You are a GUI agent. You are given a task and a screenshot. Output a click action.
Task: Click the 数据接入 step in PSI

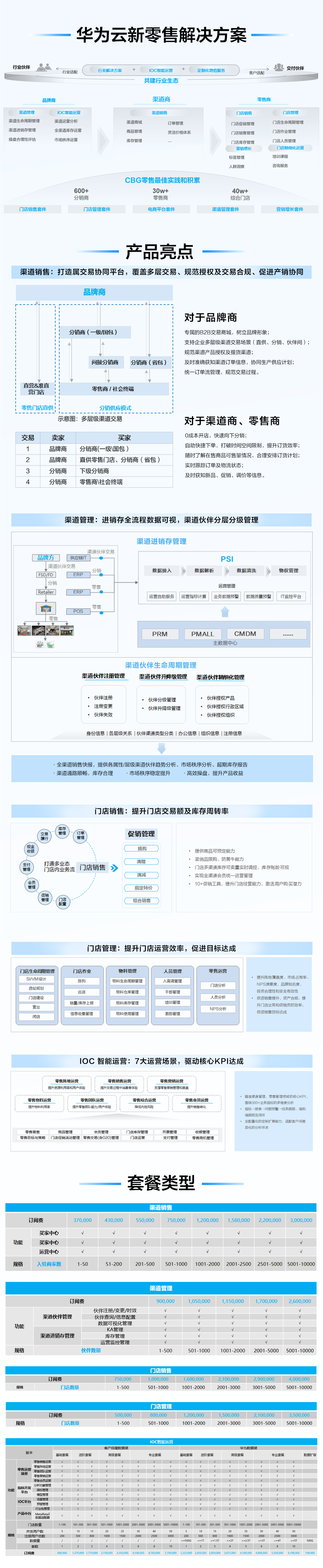click(x=161, y=571)
